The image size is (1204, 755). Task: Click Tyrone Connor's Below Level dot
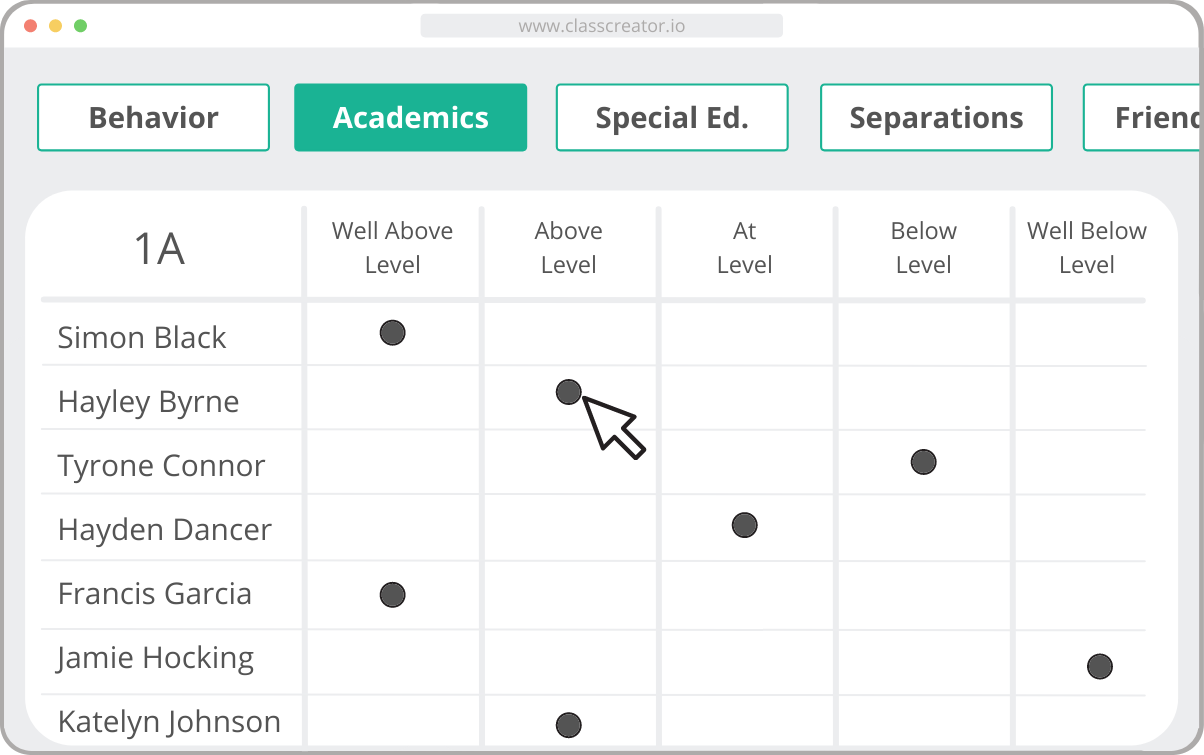point(923,462)
